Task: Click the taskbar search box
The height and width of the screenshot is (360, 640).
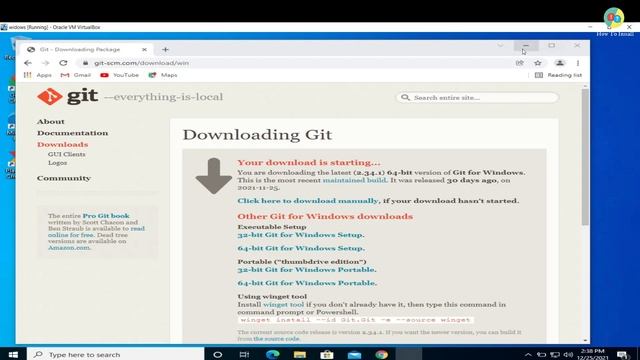Action: coord(116,354)
